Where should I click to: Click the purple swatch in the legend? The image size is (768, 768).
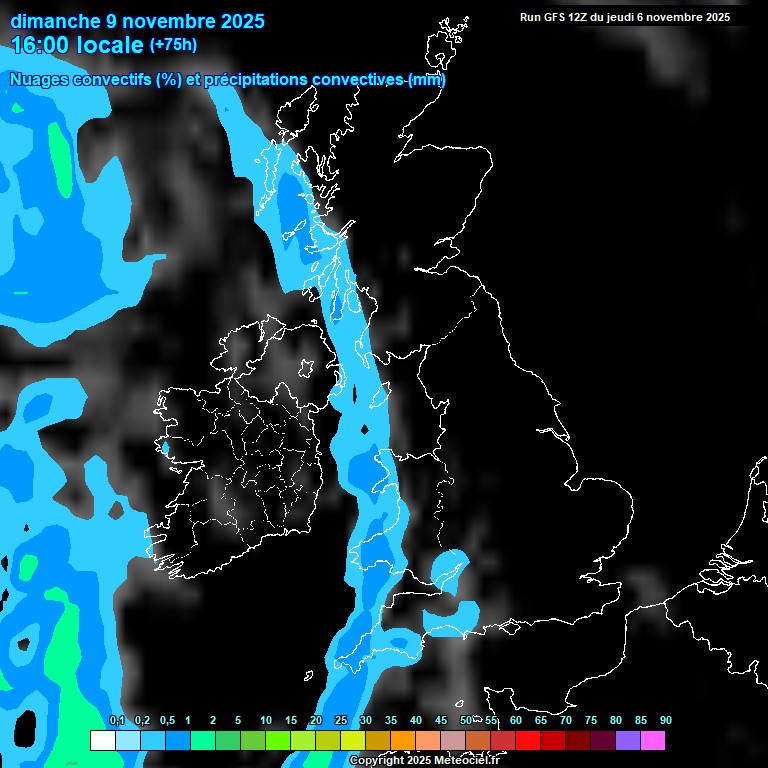click(x=627, y=740)
